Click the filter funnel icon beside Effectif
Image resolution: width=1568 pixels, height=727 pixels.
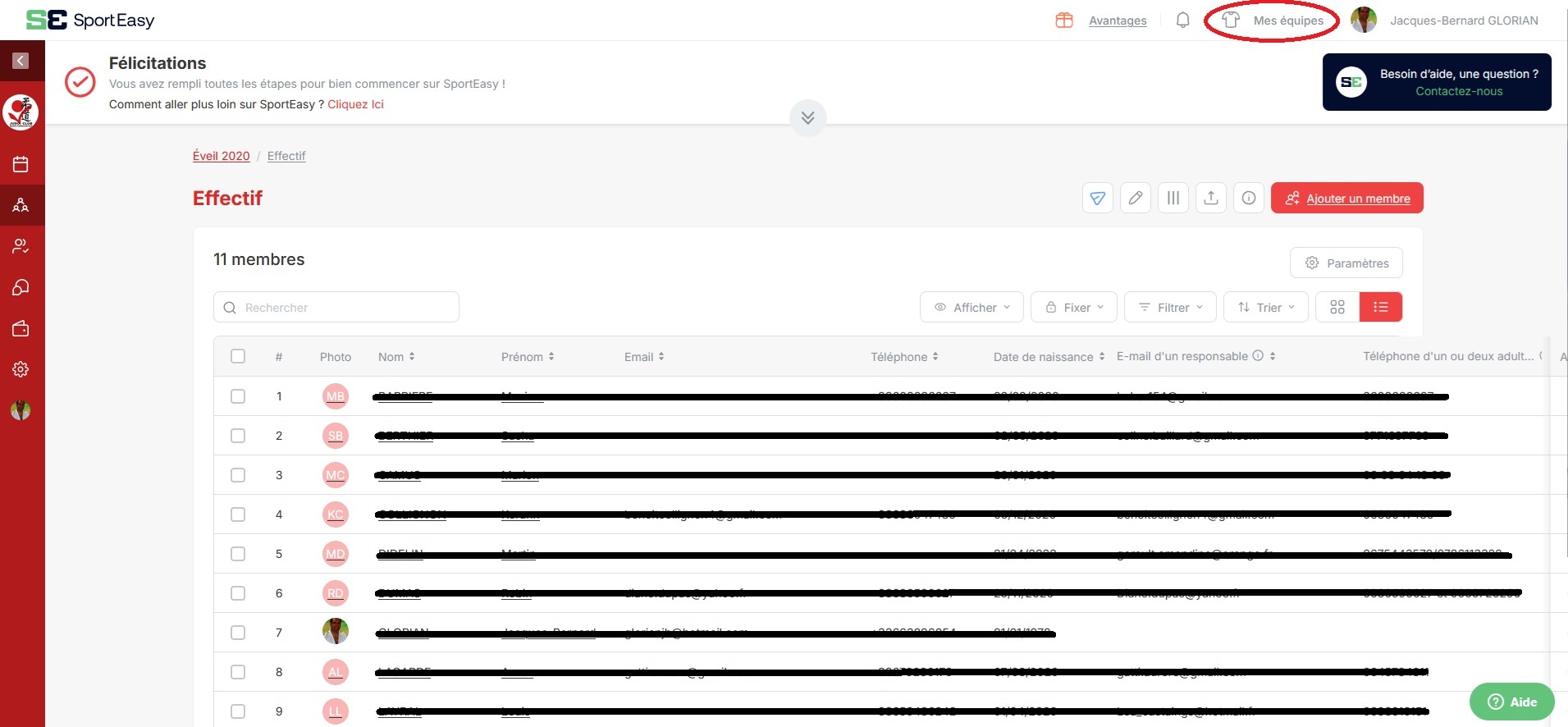1097,198
